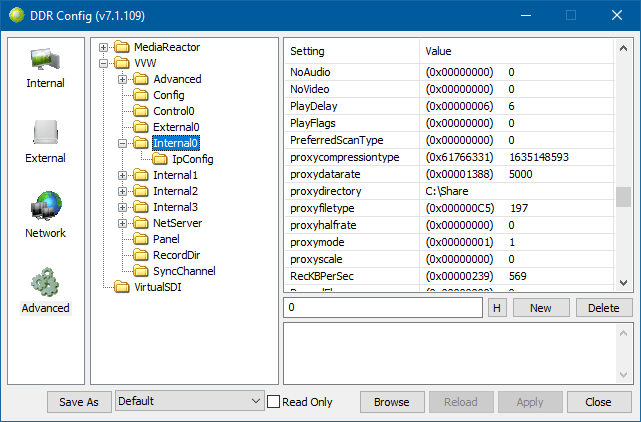Open the Network globe section icon
Viewport: 641px width, 422px height.
click(46, 205)
